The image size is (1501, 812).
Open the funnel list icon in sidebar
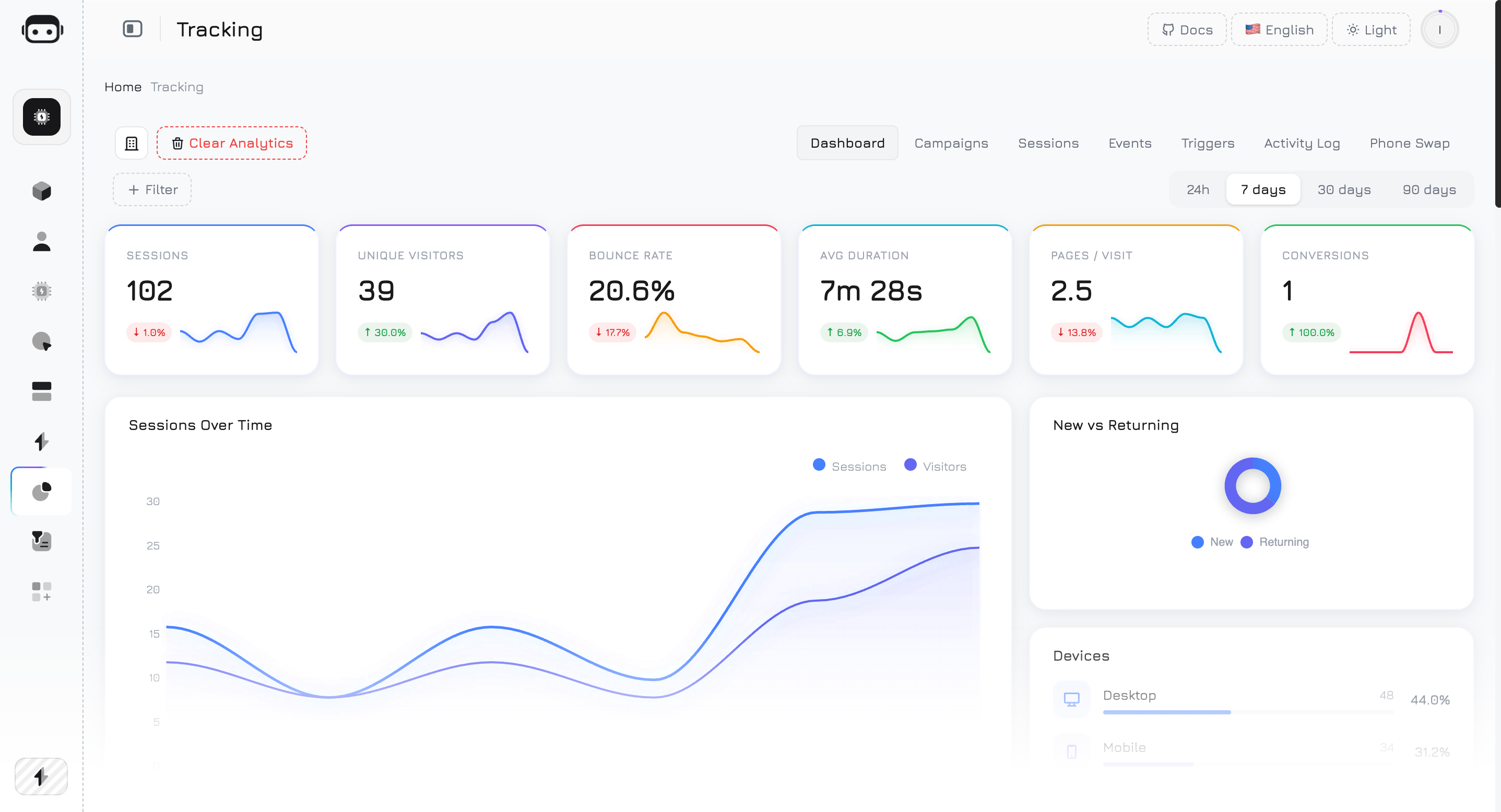pyautogui.click(x=41, y=541)
